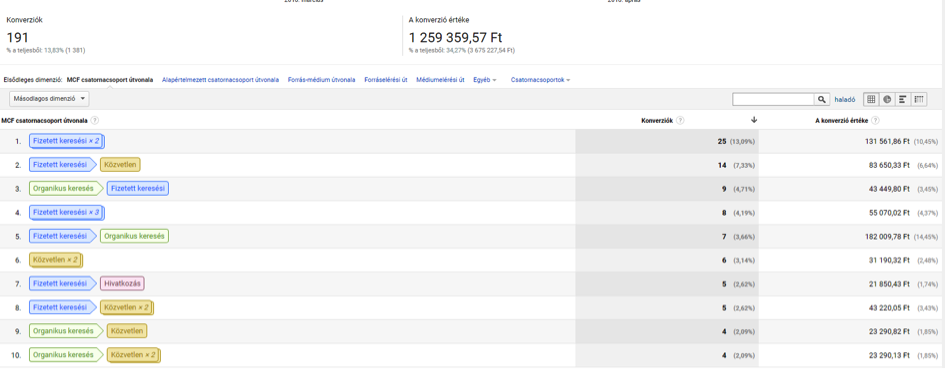Switch to data table view icon
Viewport: 945px width, 369px height.
[871, 99]
